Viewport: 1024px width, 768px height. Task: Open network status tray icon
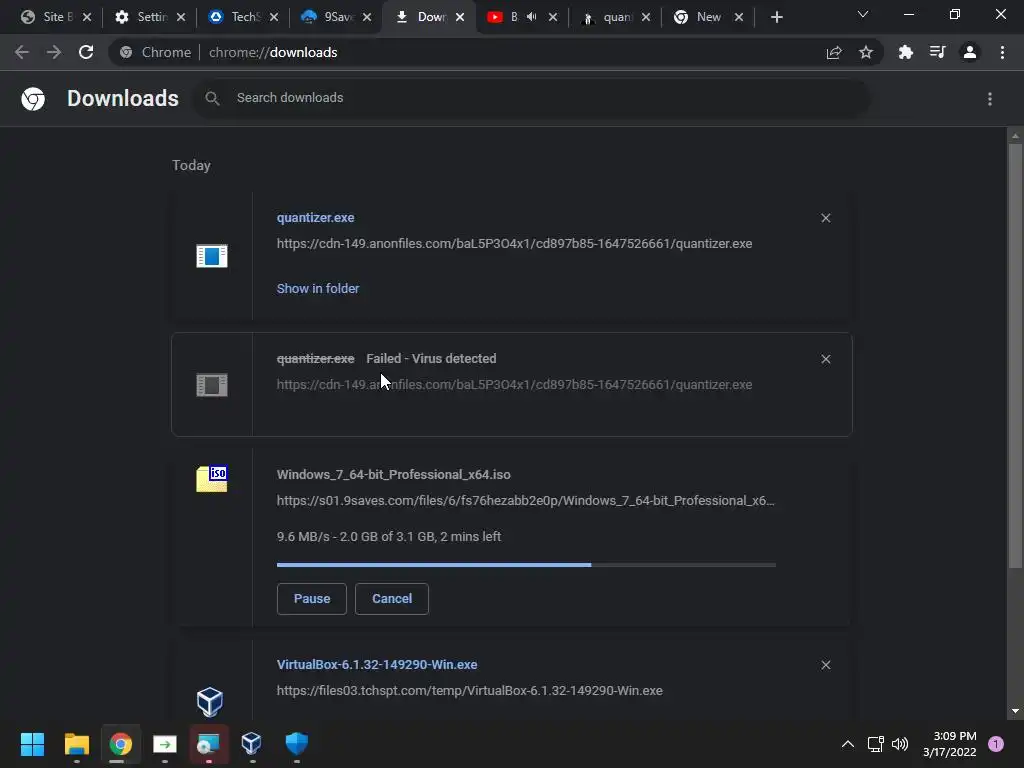[875, 744]
